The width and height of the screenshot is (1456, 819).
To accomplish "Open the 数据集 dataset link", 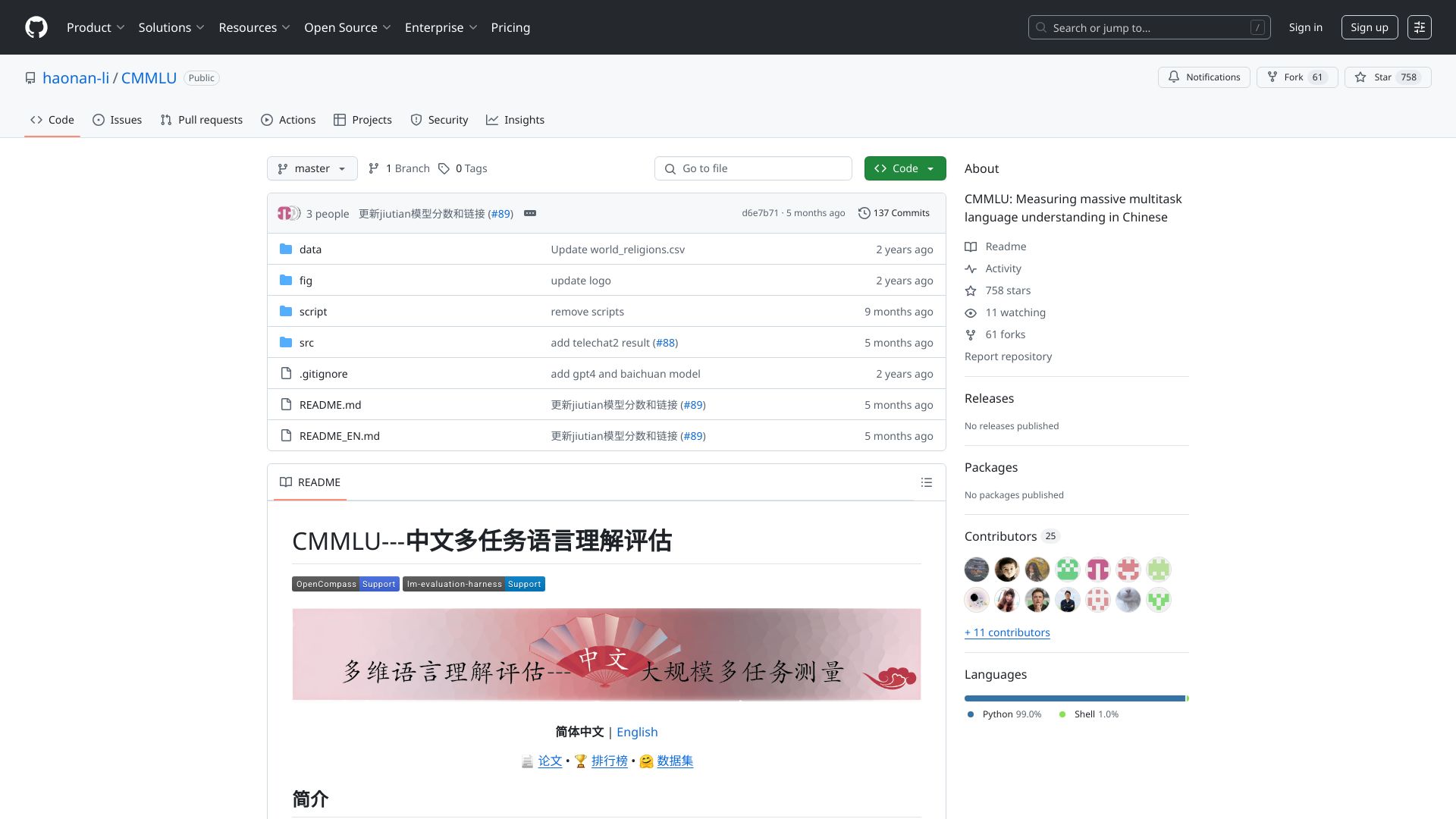I will pos(675,761).
